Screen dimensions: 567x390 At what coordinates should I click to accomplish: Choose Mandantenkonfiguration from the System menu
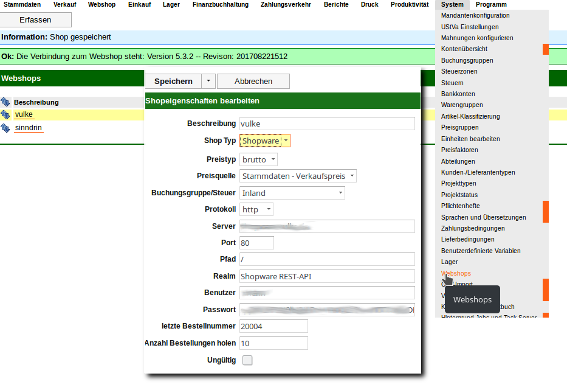tap(475, 16)
